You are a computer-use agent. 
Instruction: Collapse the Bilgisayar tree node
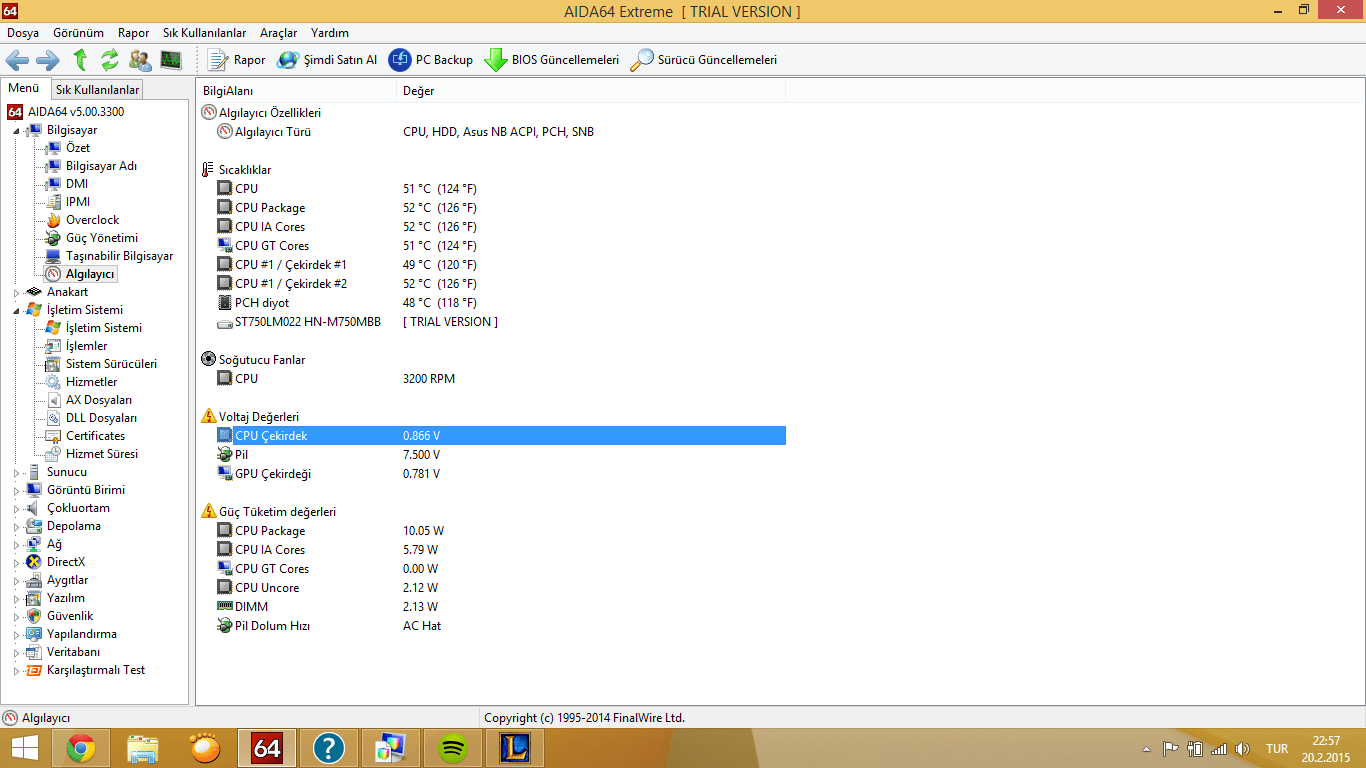(x=16, y=130)
